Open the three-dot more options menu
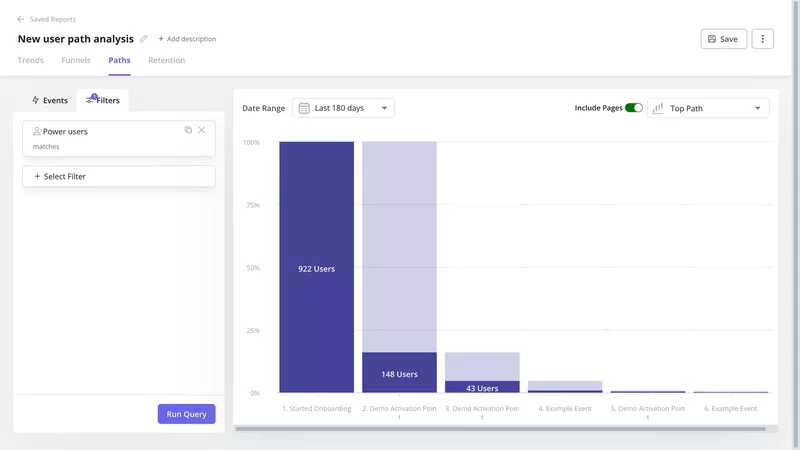 point(762,39)
